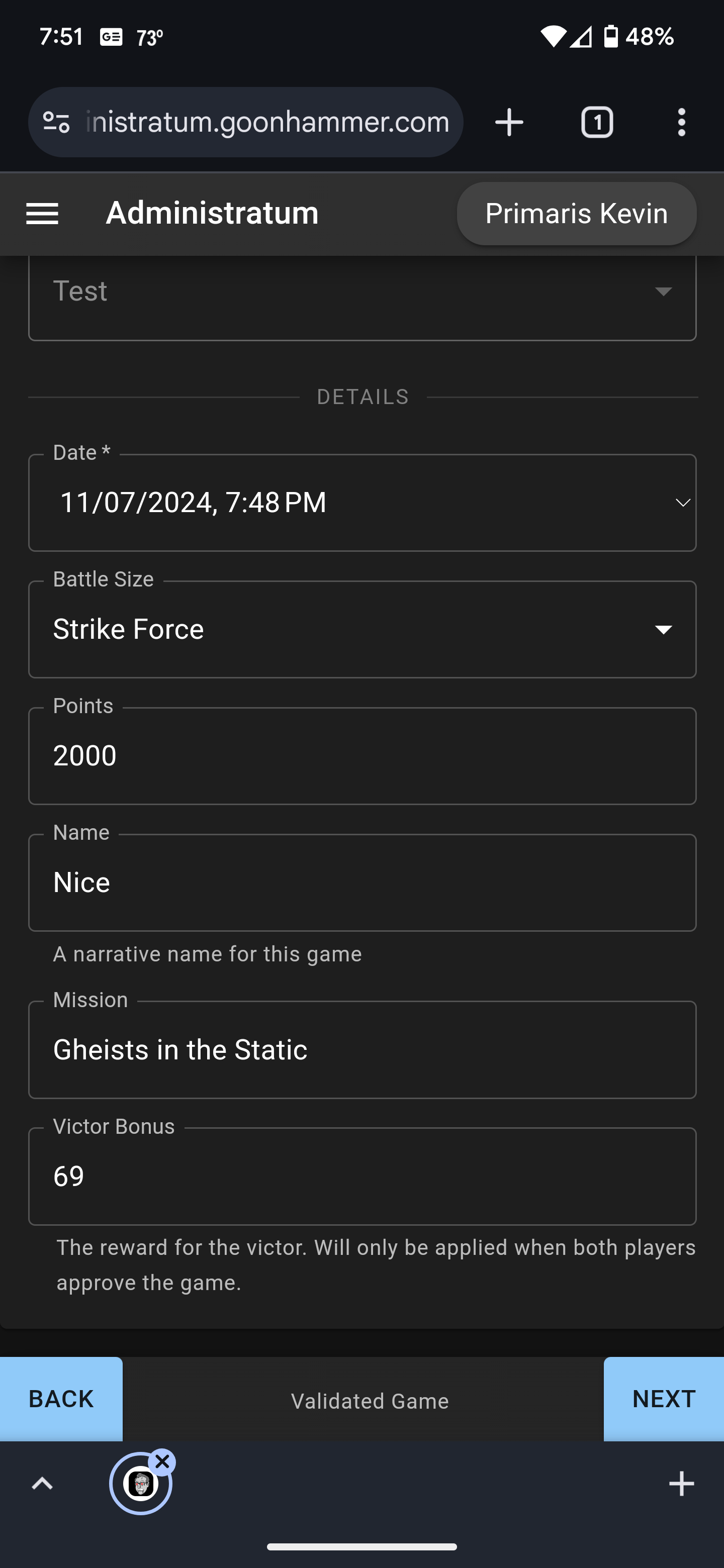Expand the Battle Size dropdown
Viewport: 724px width, 1568px height.
(x=663, y=629)
